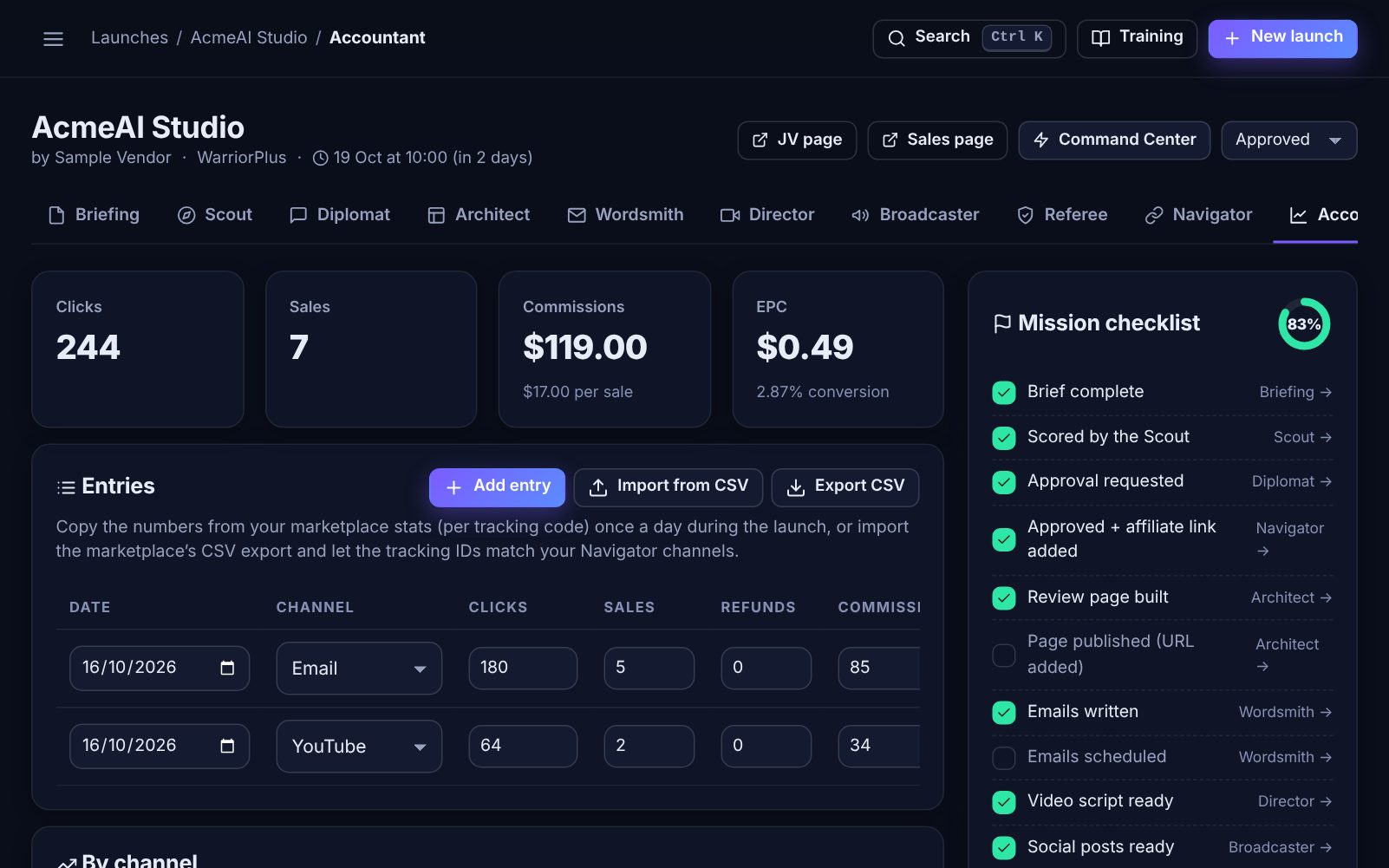Click the Mission checklist flag icon
The image size is (1389, 868).
click(1002, 323)
